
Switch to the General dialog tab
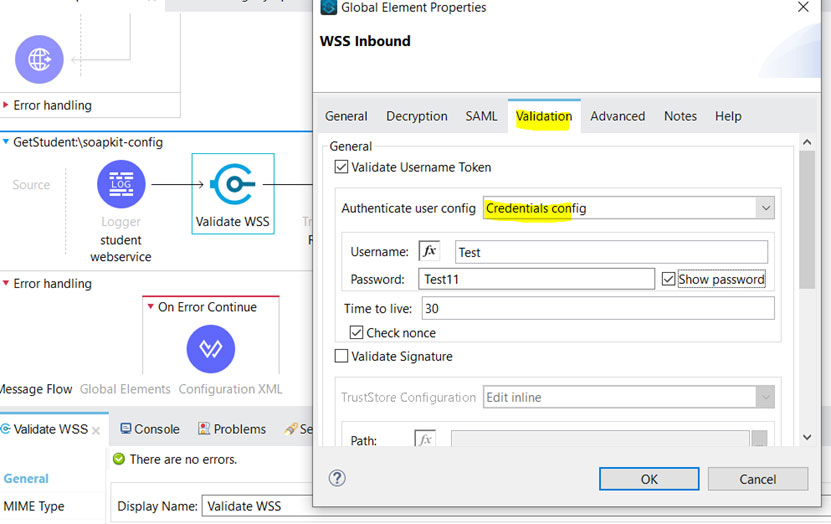click(346, 116)
